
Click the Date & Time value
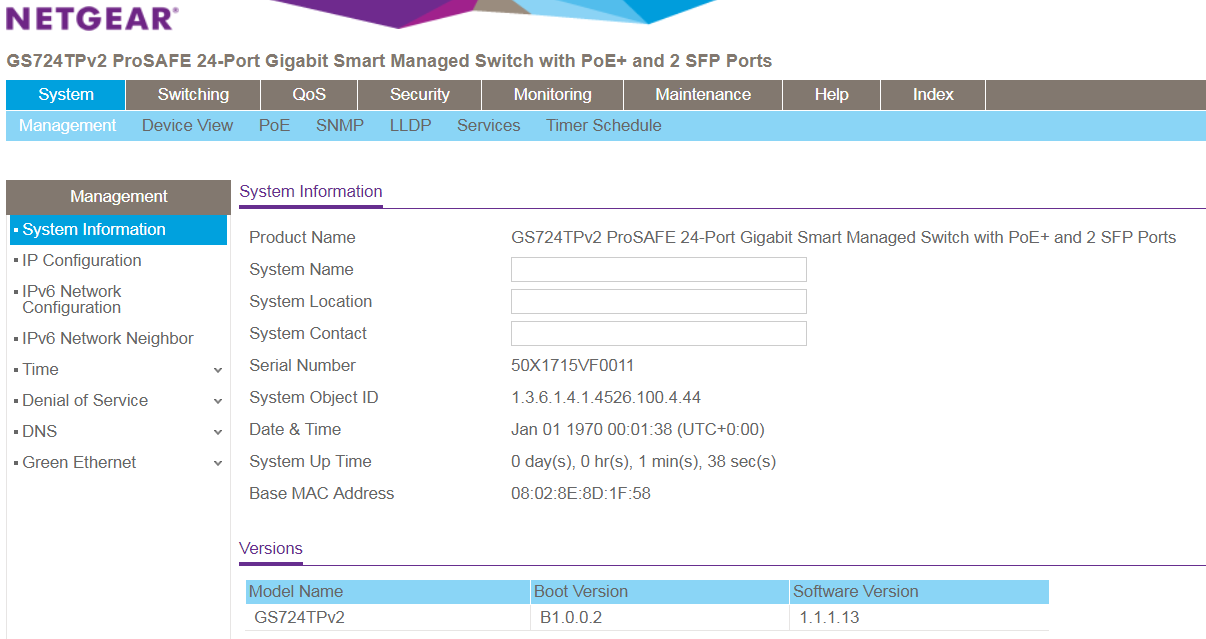638,430
